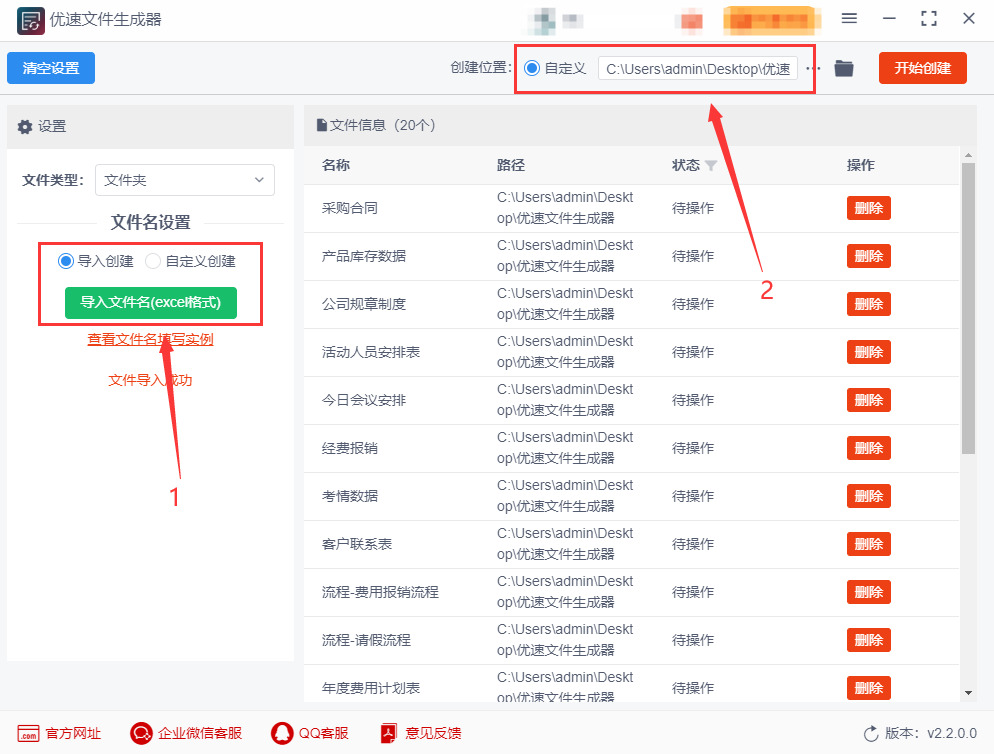Screen dimensions: 994x754
Task: Click the 文件导入成功 status message
Action: (x=150, y=380)
